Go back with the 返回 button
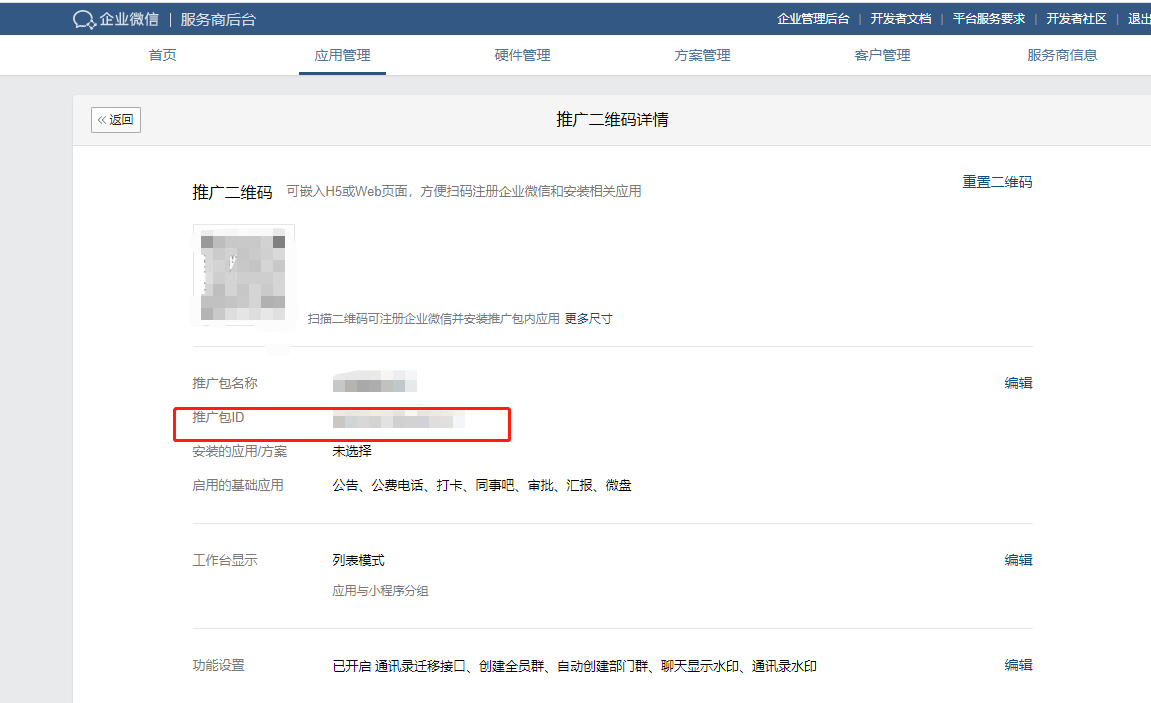Image resolution: width=1151 pixels, height=703 pixels. click(116, 120)
